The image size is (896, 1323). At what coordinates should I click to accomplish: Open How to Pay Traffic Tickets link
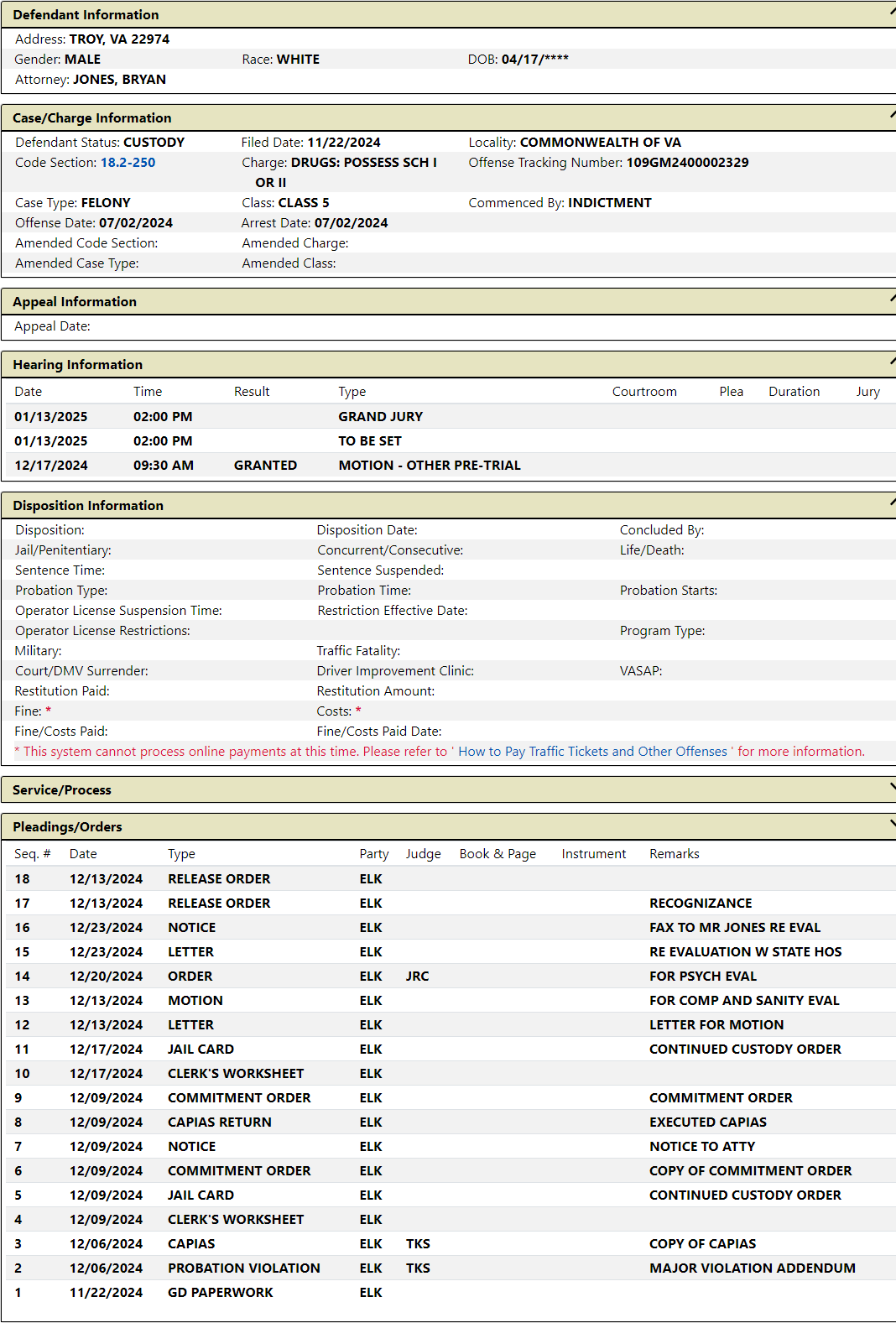point(592,752)
